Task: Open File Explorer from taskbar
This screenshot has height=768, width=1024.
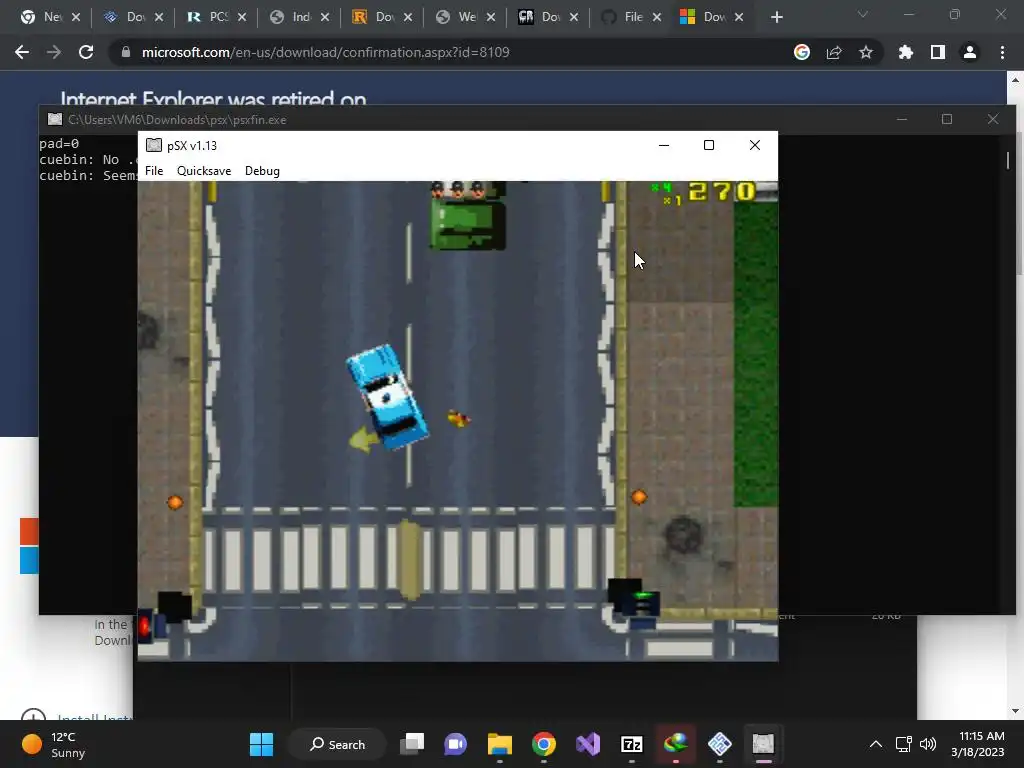Action: [500, 744]
